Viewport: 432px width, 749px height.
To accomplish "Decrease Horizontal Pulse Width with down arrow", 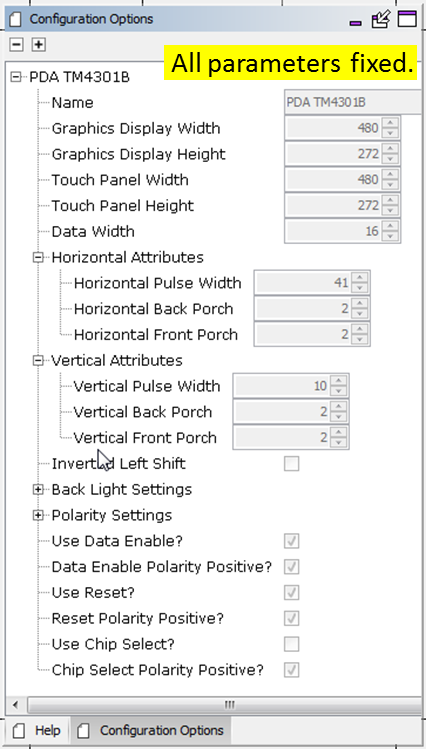I will click(x=360, y=288).
